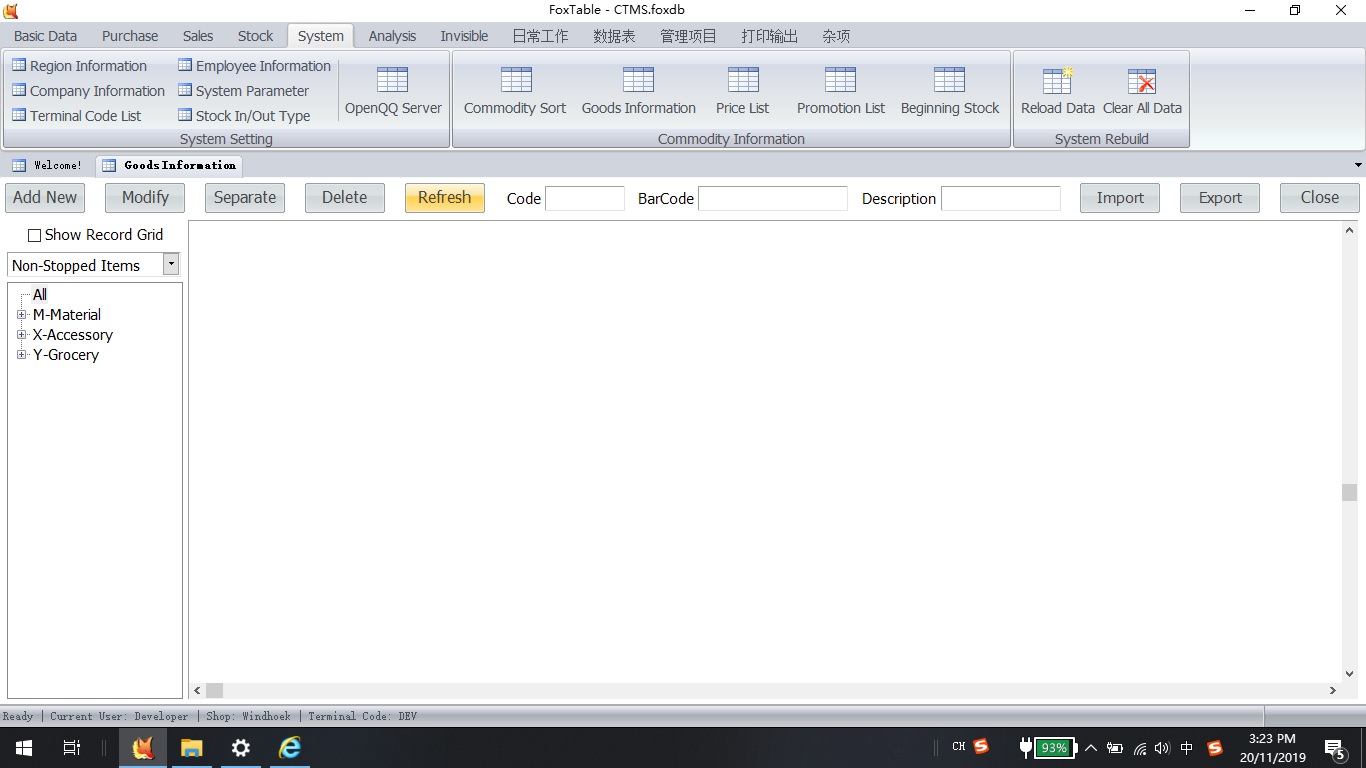Open the Price List
This screenshot has width=1366, height=768.
[742, 90]
